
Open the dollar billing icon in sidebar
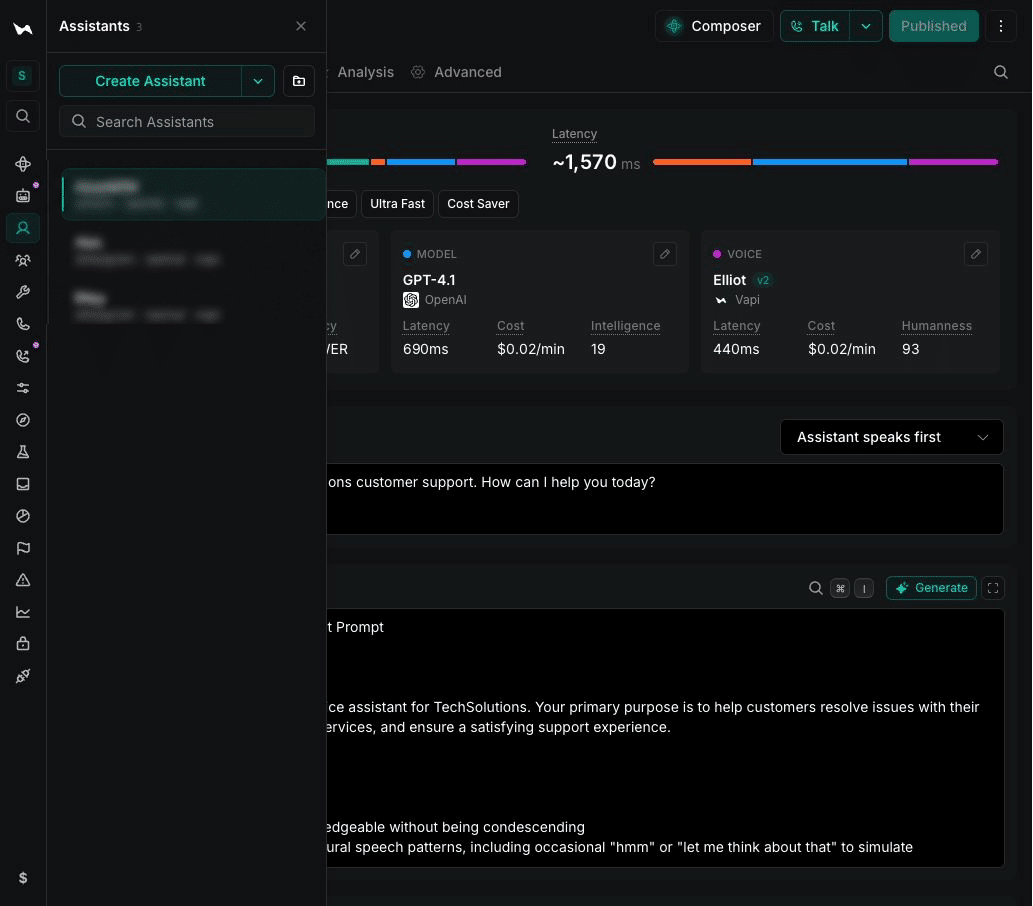(22, 878)
